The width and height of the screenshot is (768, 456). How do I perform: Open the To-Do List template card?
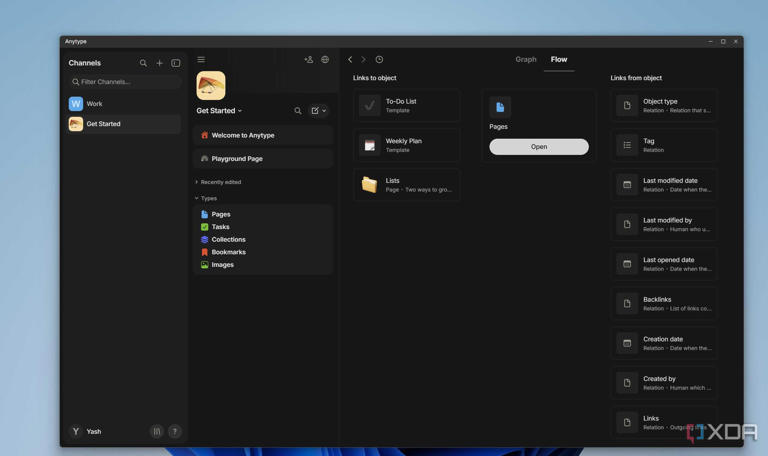click(407, 105)
